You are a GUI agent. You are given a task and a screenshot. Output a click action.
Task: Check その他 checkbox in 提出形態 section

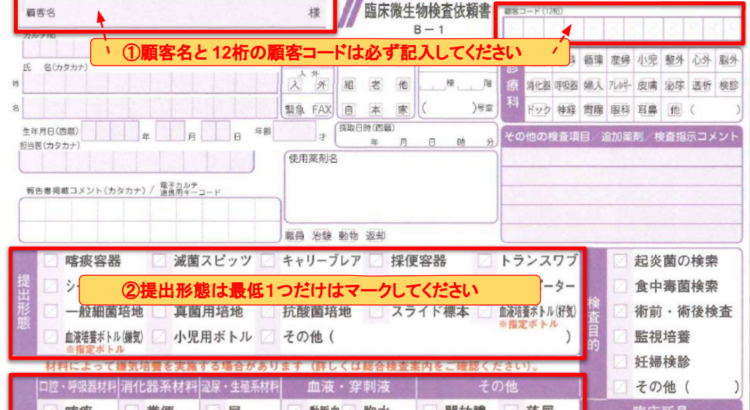click(x=267, y=337)
